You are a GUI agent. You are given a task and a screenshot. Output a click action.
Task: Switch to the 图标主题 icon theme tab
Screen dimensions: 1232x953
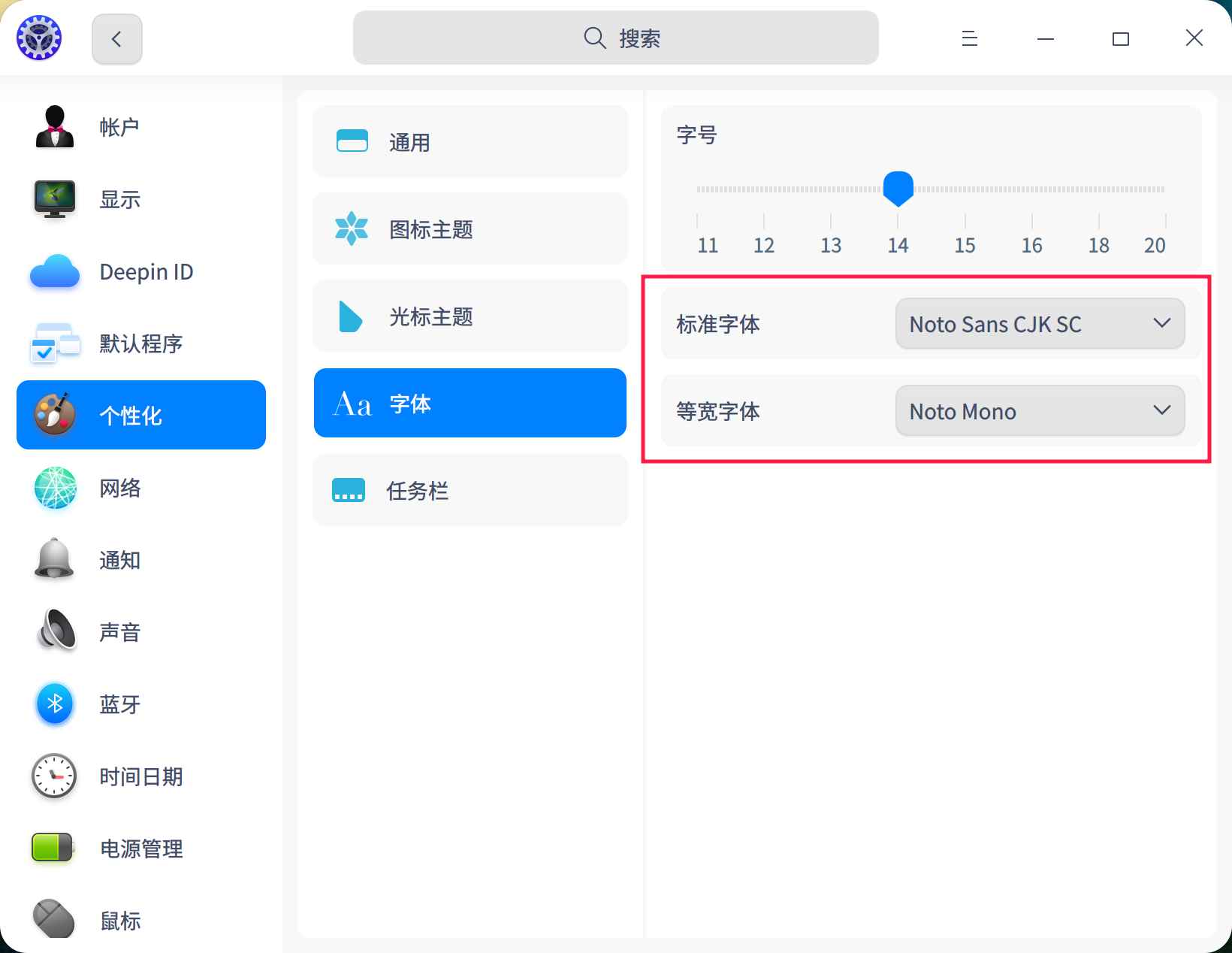[470, 228]
